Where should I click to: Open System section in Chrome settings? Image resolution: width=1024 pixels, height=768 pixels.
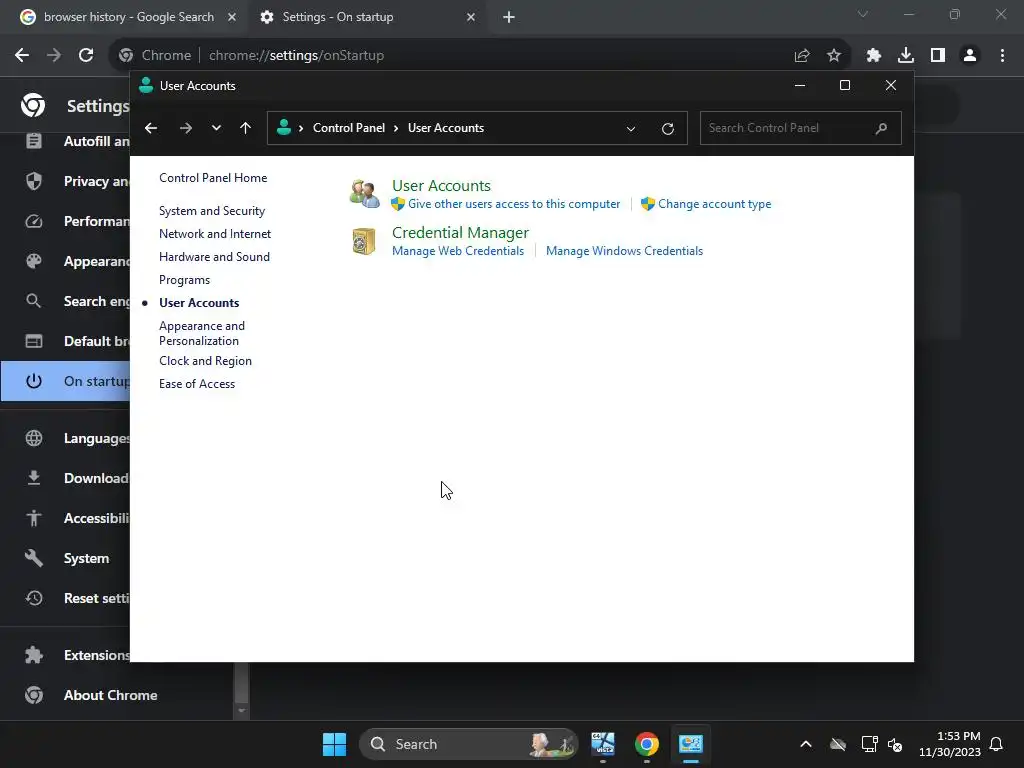point(65,558)
